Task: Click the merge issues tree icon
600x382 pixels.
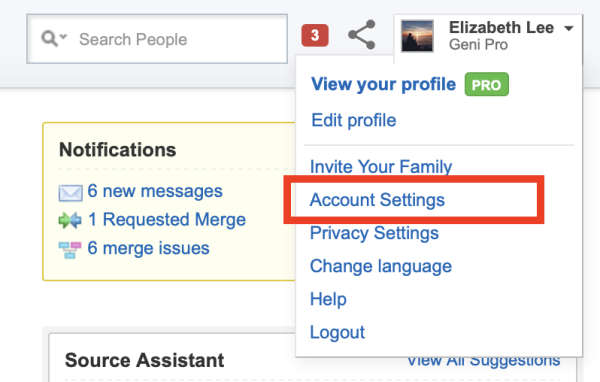Action: click(70, 250)
